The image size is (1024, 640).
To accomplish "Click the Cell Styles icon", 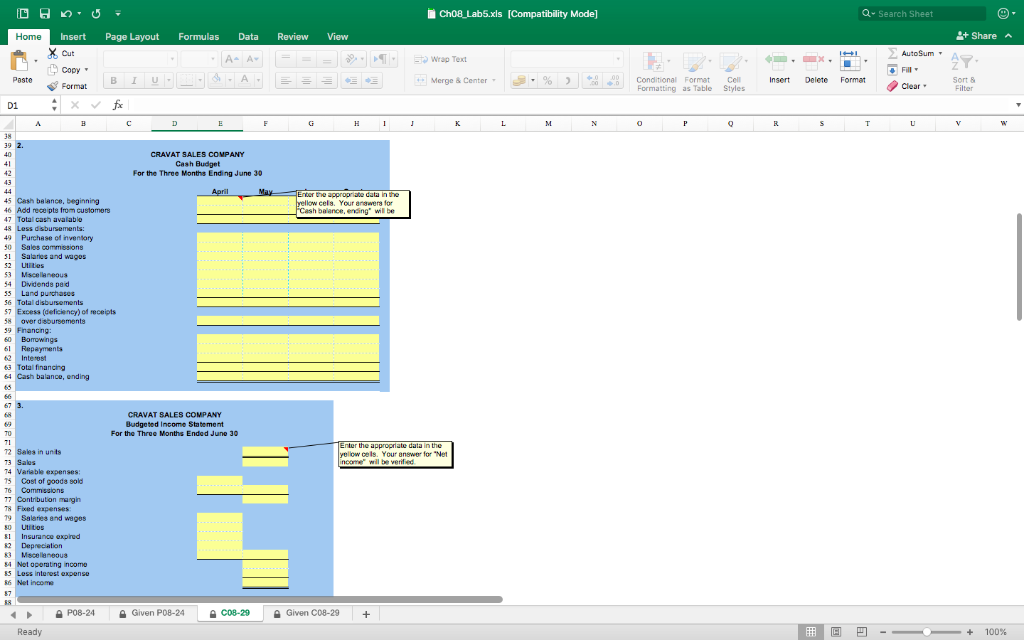I will (x=732, y=62).
